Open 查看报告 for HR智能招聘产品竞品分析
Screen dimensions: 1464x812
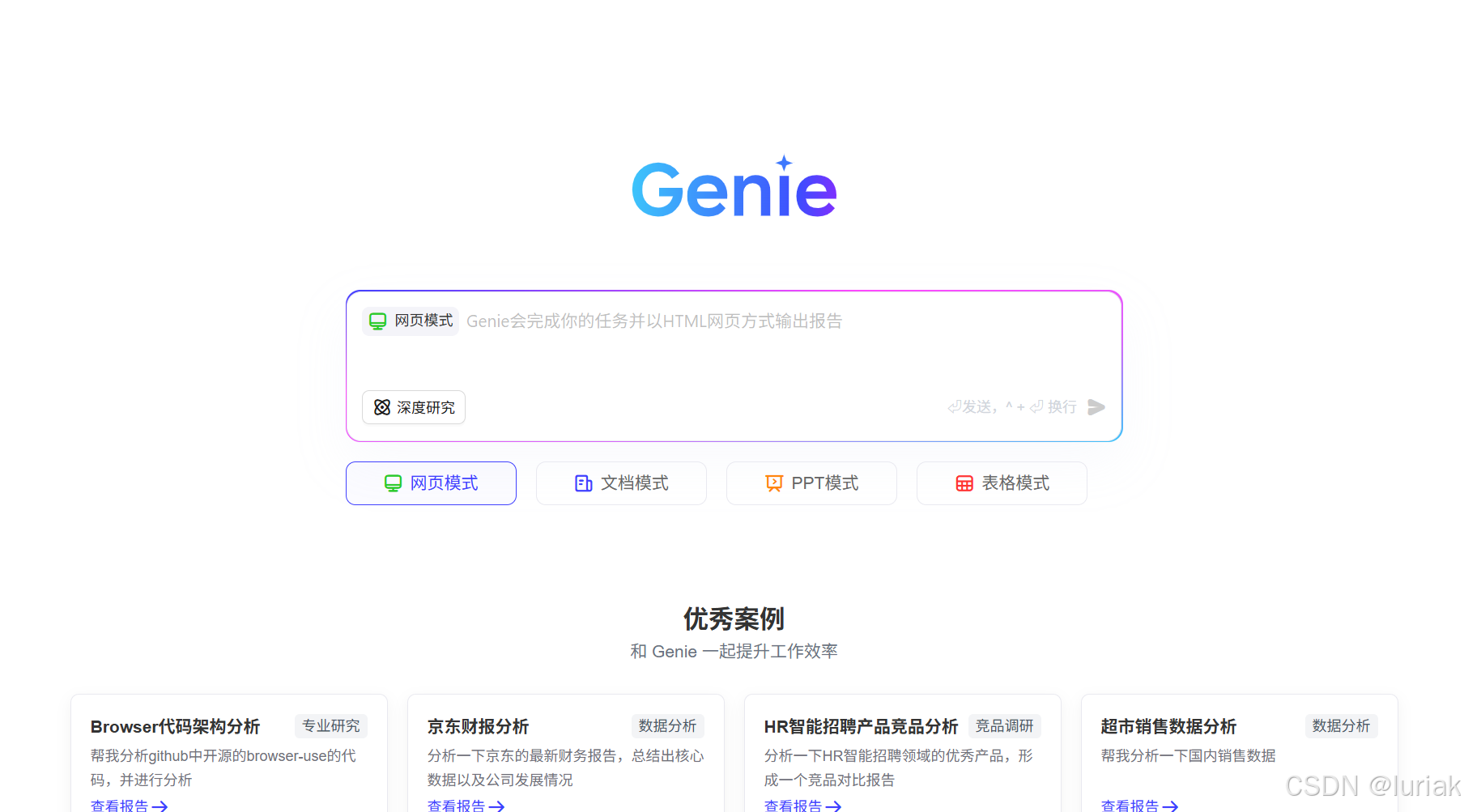point(802,806)
